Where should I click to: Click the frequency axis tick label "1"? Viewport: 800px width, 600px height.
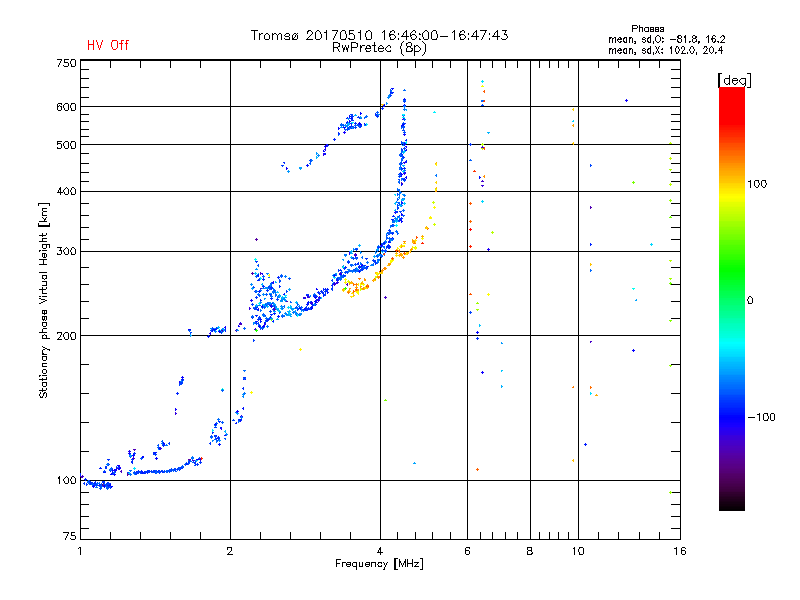coord(80,551)
